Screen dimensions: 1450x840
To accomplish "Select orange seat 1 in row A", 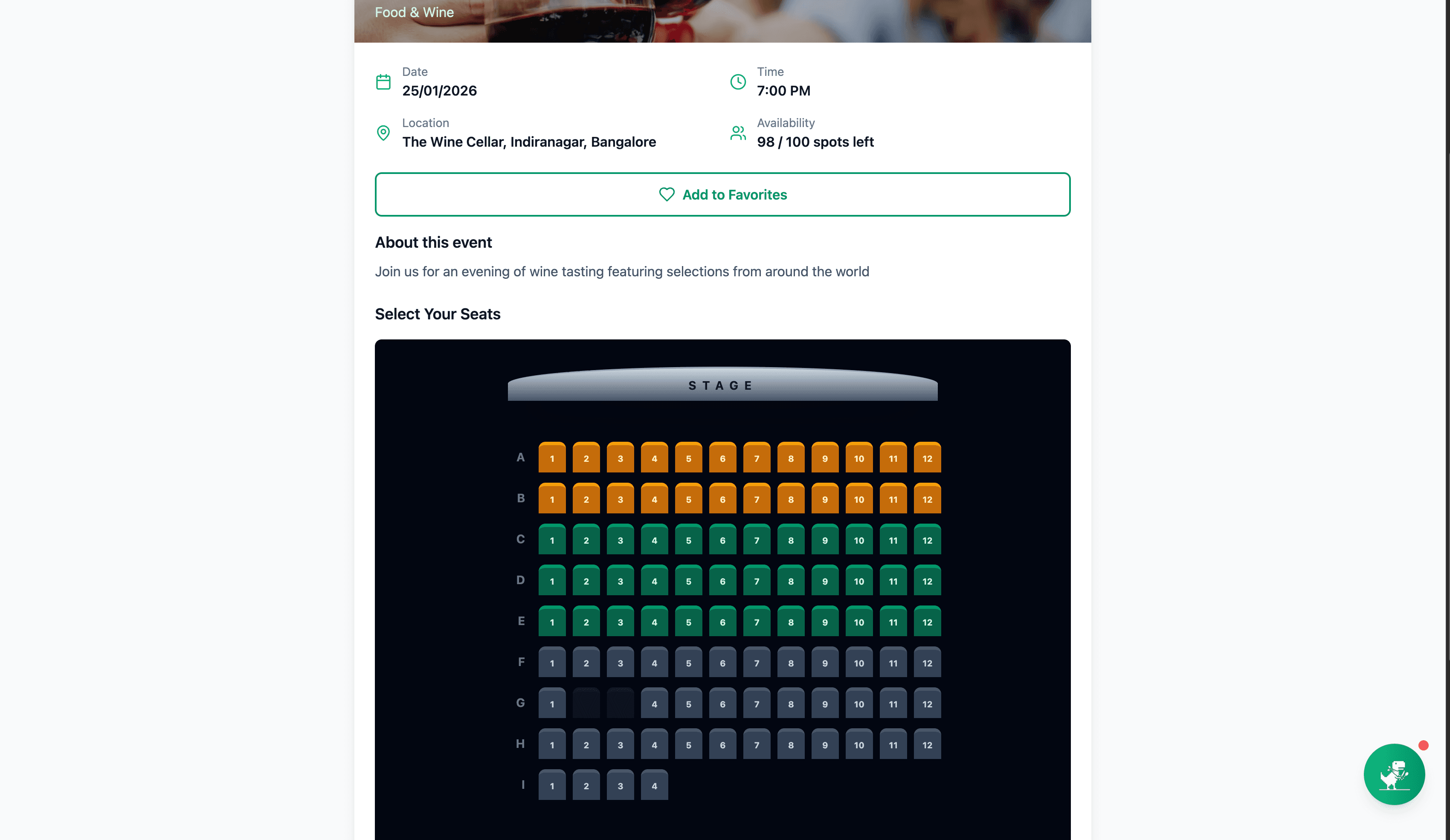I will tap(552, 458).
